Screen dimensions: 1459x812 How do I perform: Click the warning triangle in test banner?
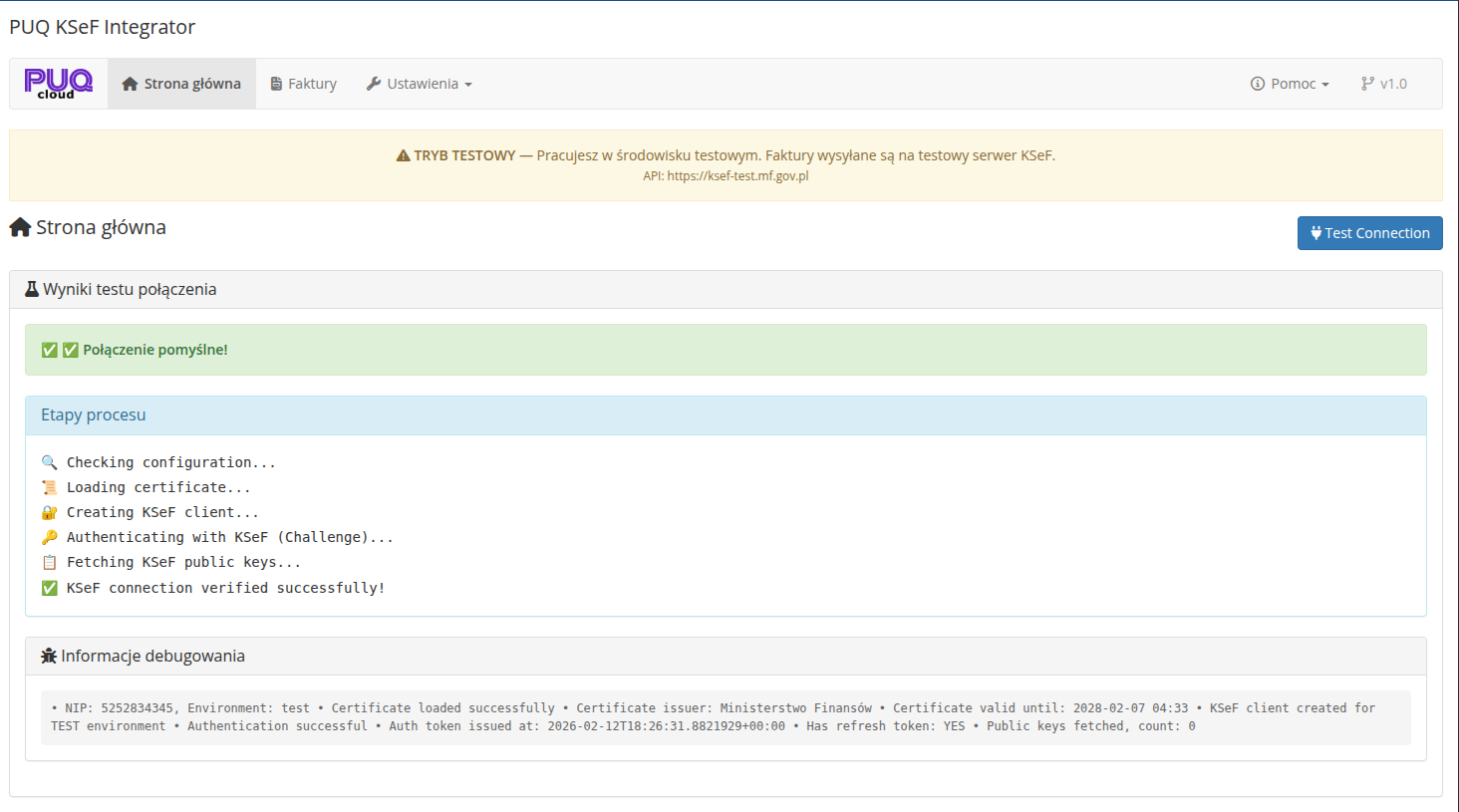click(x=403, y=156)
